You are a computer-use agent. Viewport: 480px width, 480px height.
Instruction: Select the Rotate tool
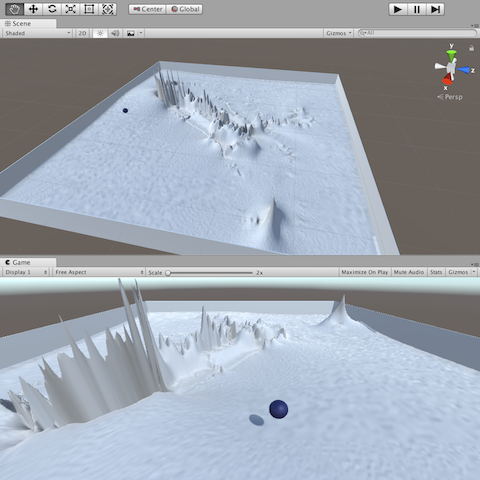click(52, 9)
